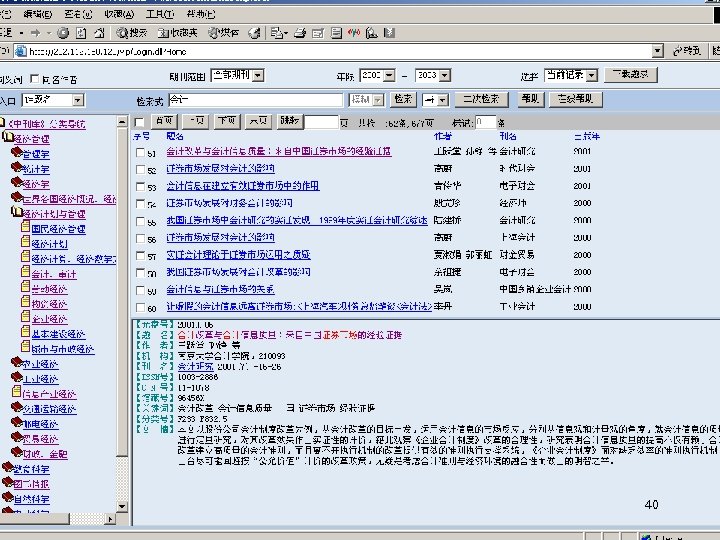Click the 标记 count input field
720x540 pixels.
click(x=485, y=122)
